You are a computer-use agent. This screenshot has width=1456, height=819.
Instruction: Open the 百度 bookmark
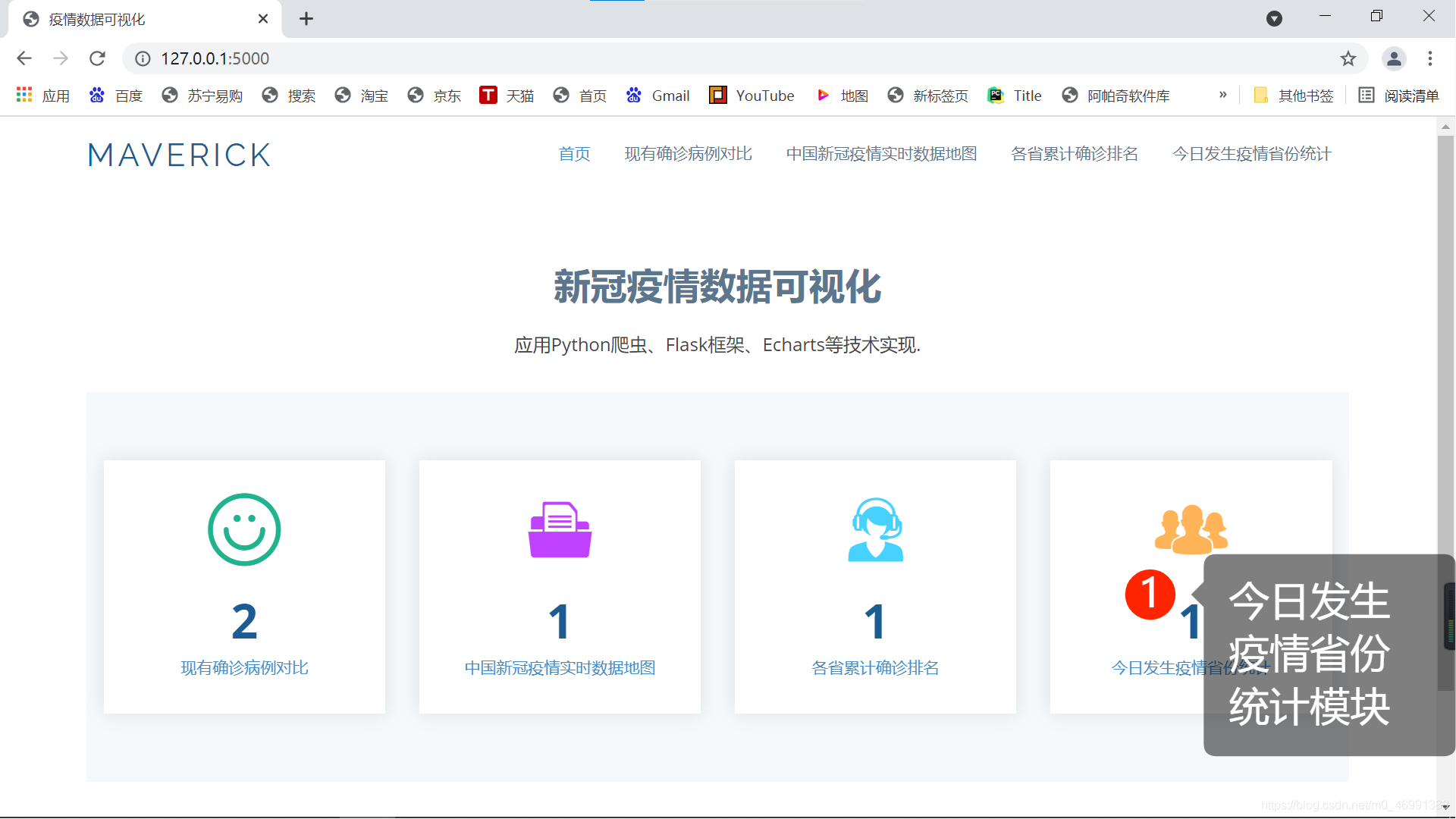[x=116, y=96]
